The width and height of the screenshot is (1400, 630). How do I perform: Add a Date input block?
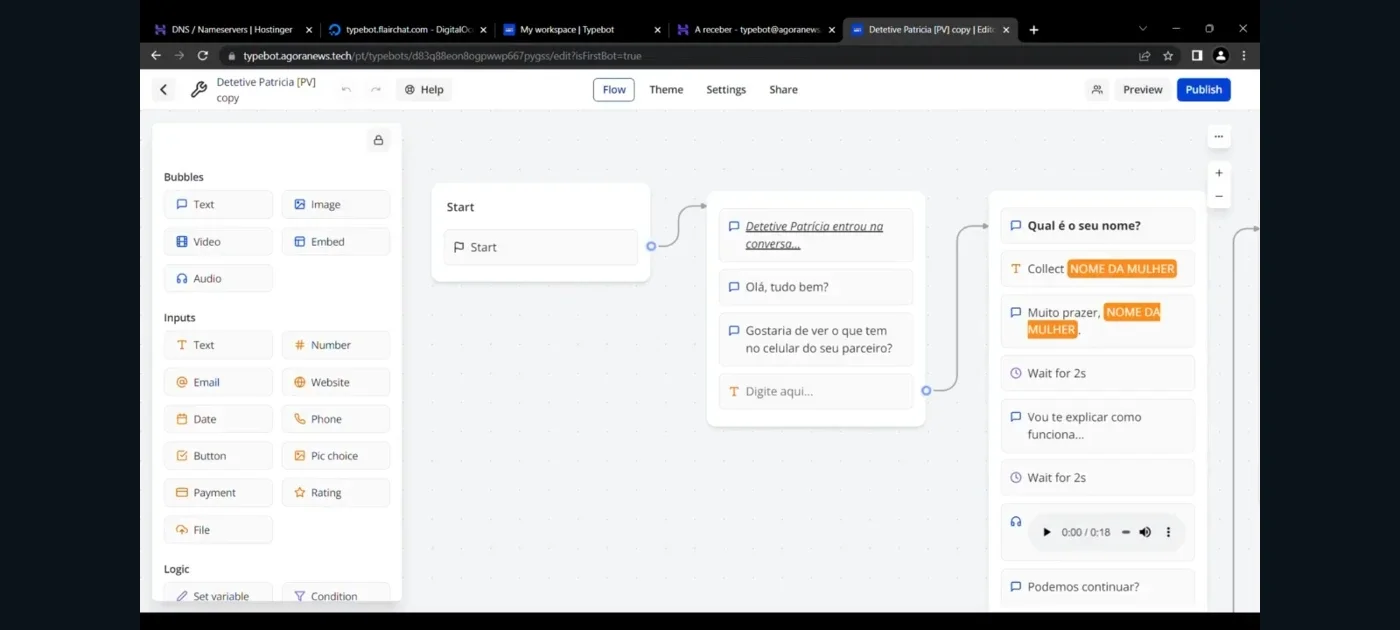coord(218,419)
